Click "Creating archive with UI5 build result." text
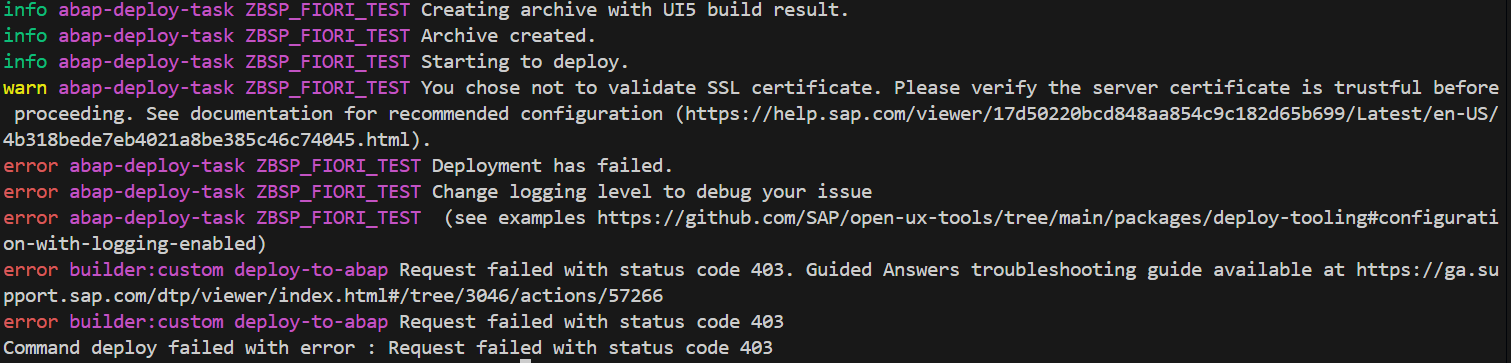 click(x=636, y=10)
